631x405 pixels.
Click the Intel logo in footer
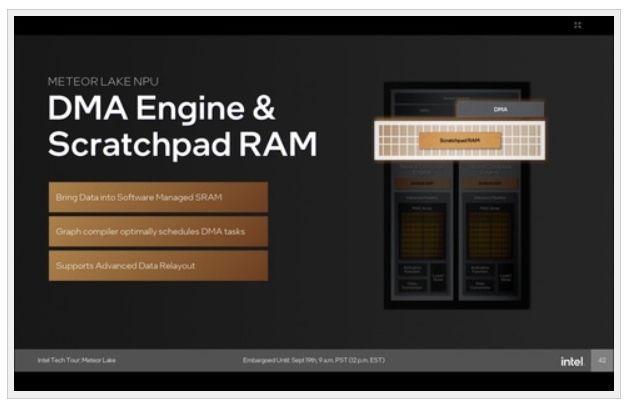point(572,360)
